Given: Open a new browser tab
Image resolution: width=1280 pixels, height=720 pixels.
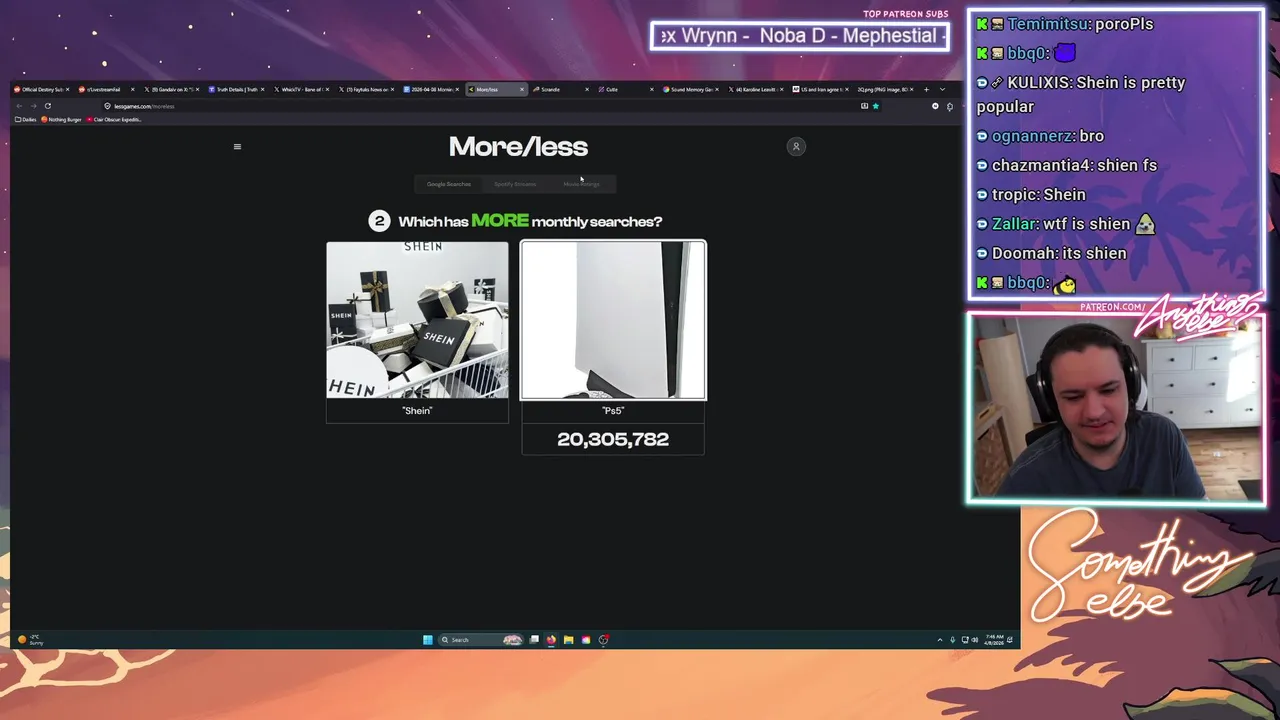Looking at the screenshot, I should tap(926, 90).
